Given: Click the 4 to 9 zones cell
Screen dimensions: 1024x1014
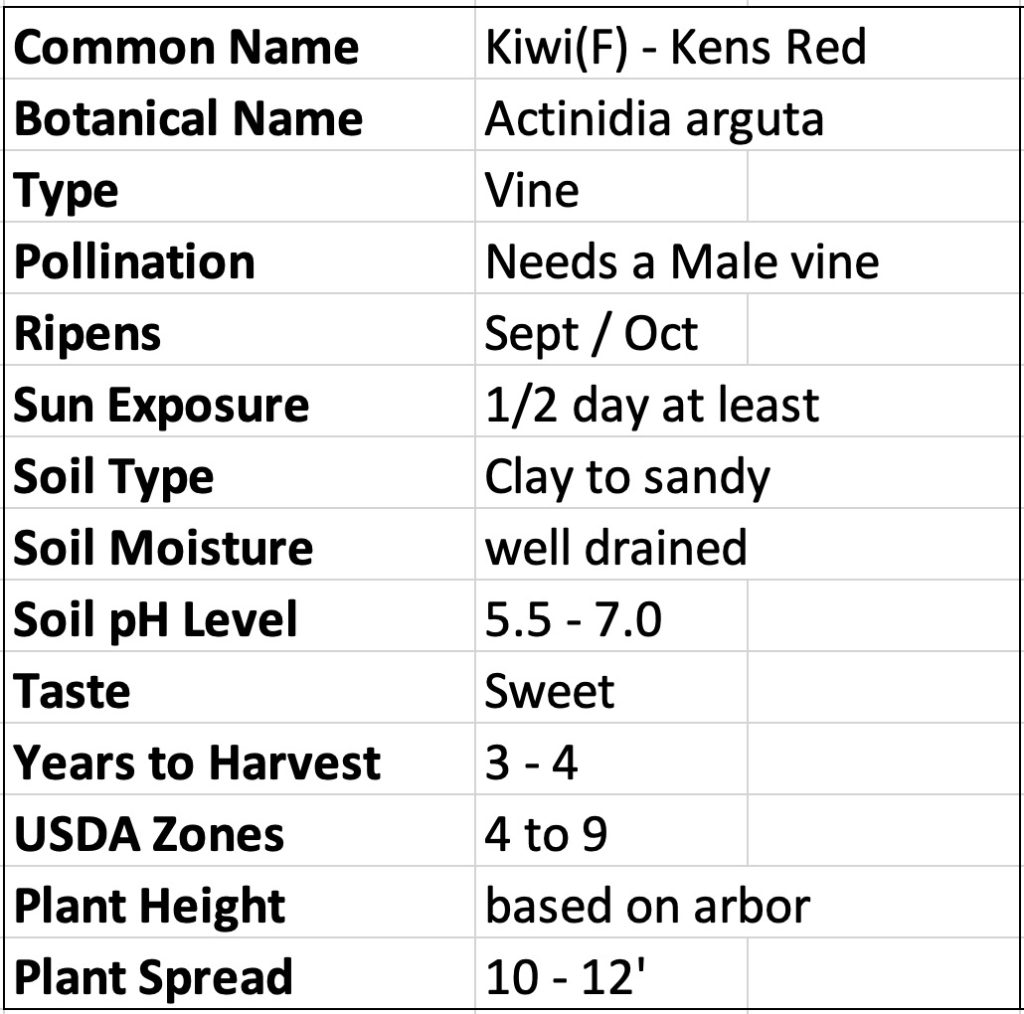Looking at the screenshot, I should tap(546, 834).
